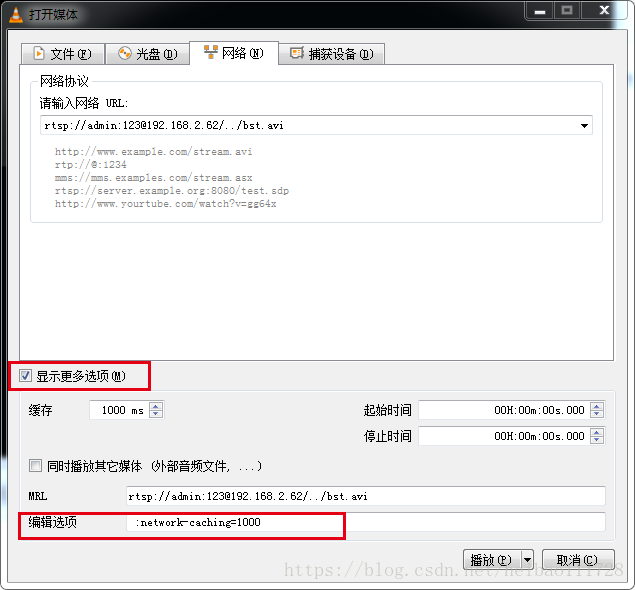The image size is (635, 590).
Task: Decrease 停止时间 with down arrow
Action: tap(597, 441)
